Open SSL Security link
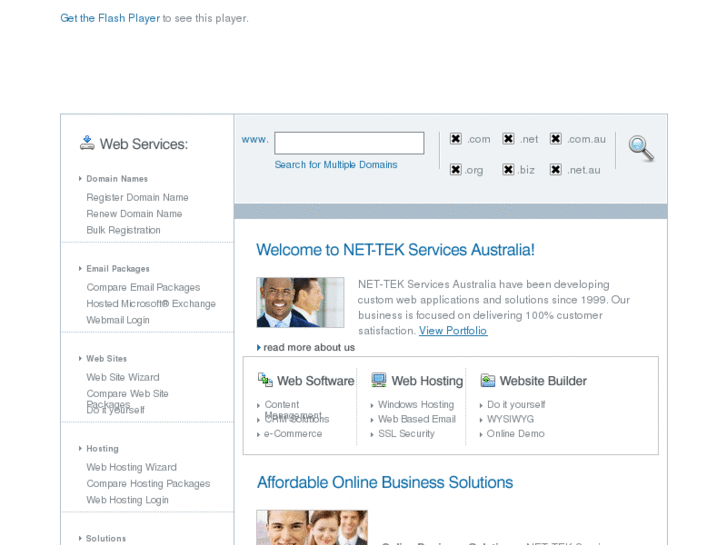The width and height of the screenshot is (727, 545). pyautogui.click(x=406, y=434)
